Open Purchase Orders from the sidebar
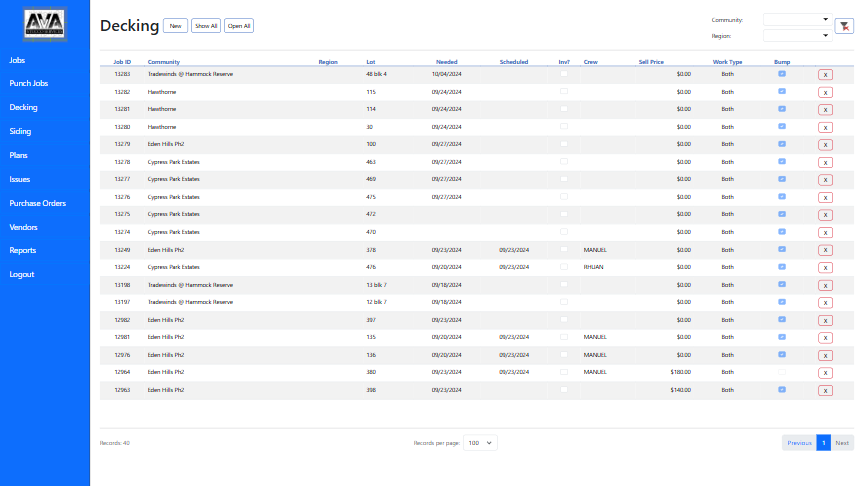864x486 pixels. tap(38, 203)
